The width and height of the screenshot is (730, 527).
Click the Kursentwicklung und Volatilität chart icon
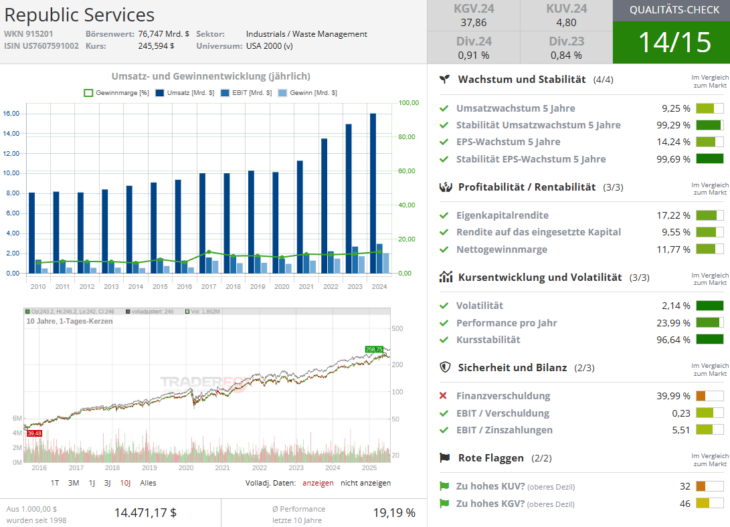[x=446, y=277]
